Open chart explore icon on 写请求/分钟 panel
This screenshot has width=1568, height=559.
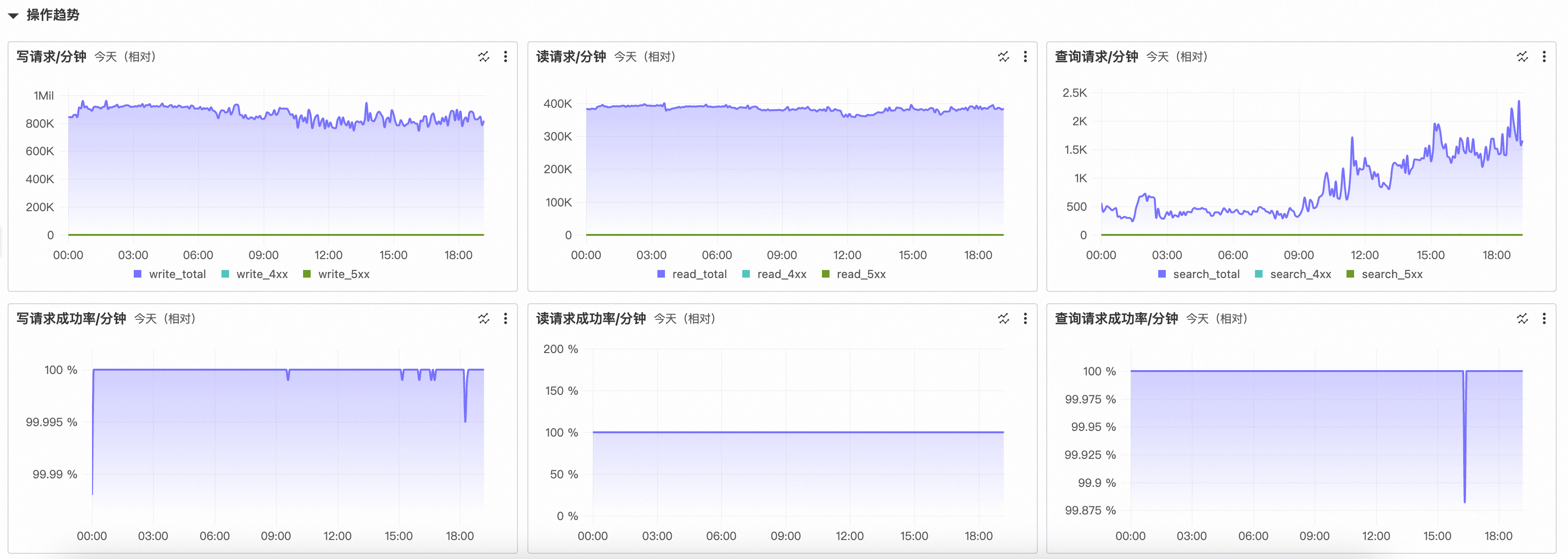pyautogui.click(x=483, y=56)
